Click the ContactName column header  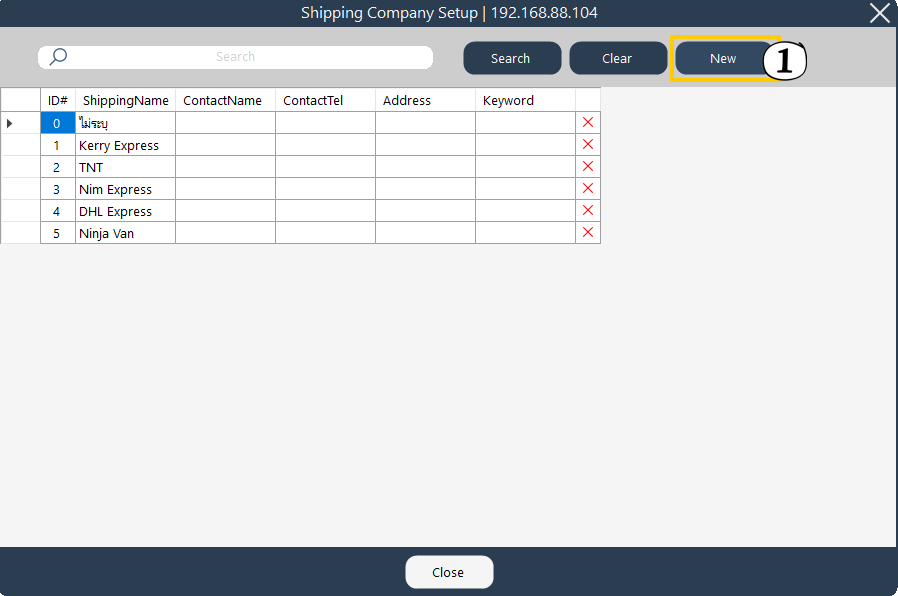(x=225, y=100)
